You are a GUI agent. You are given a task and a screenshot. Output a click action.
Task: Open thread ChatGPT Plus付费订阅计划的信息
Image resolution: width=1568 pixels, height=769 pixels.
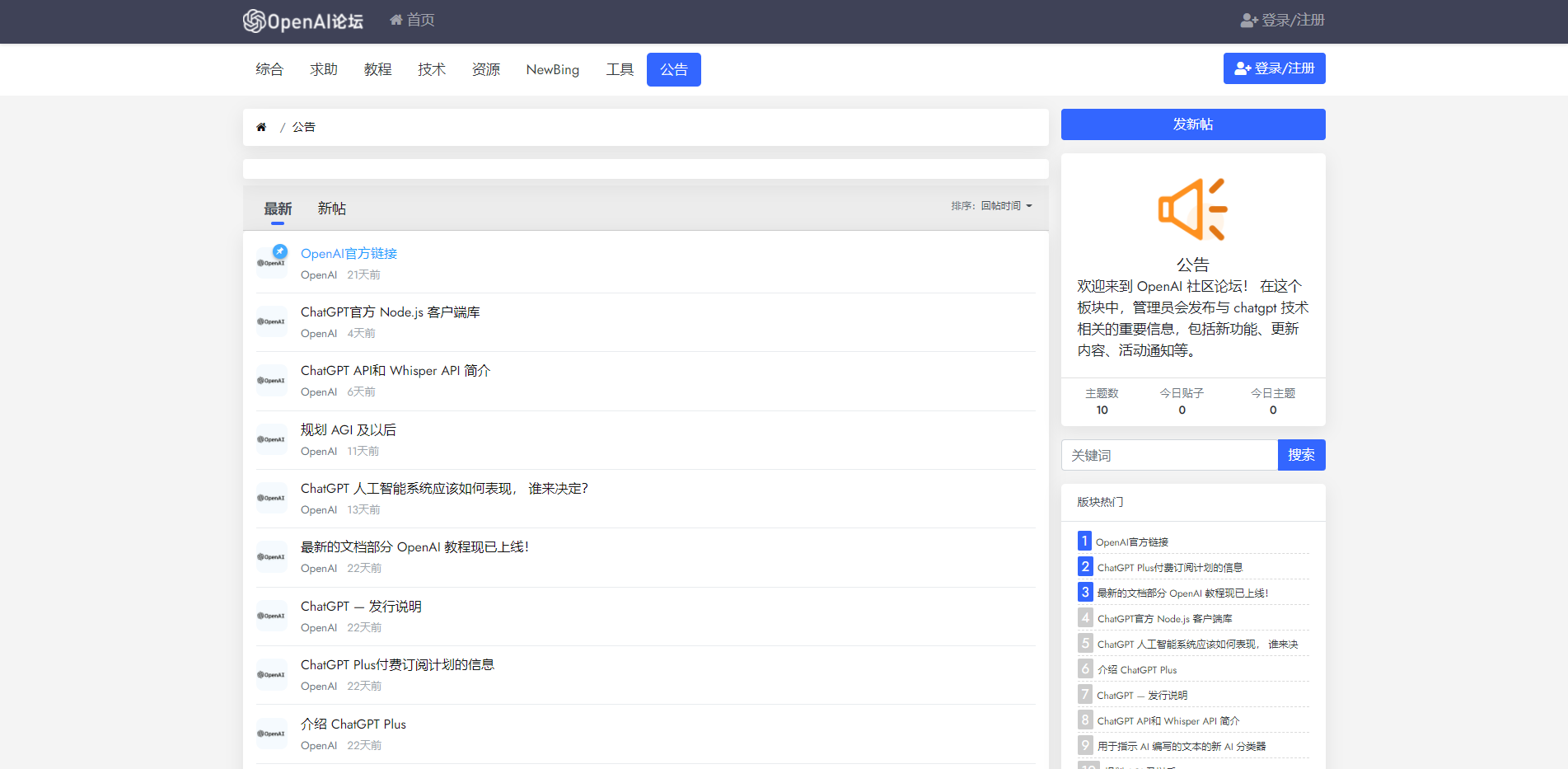(x=397, y=665)
